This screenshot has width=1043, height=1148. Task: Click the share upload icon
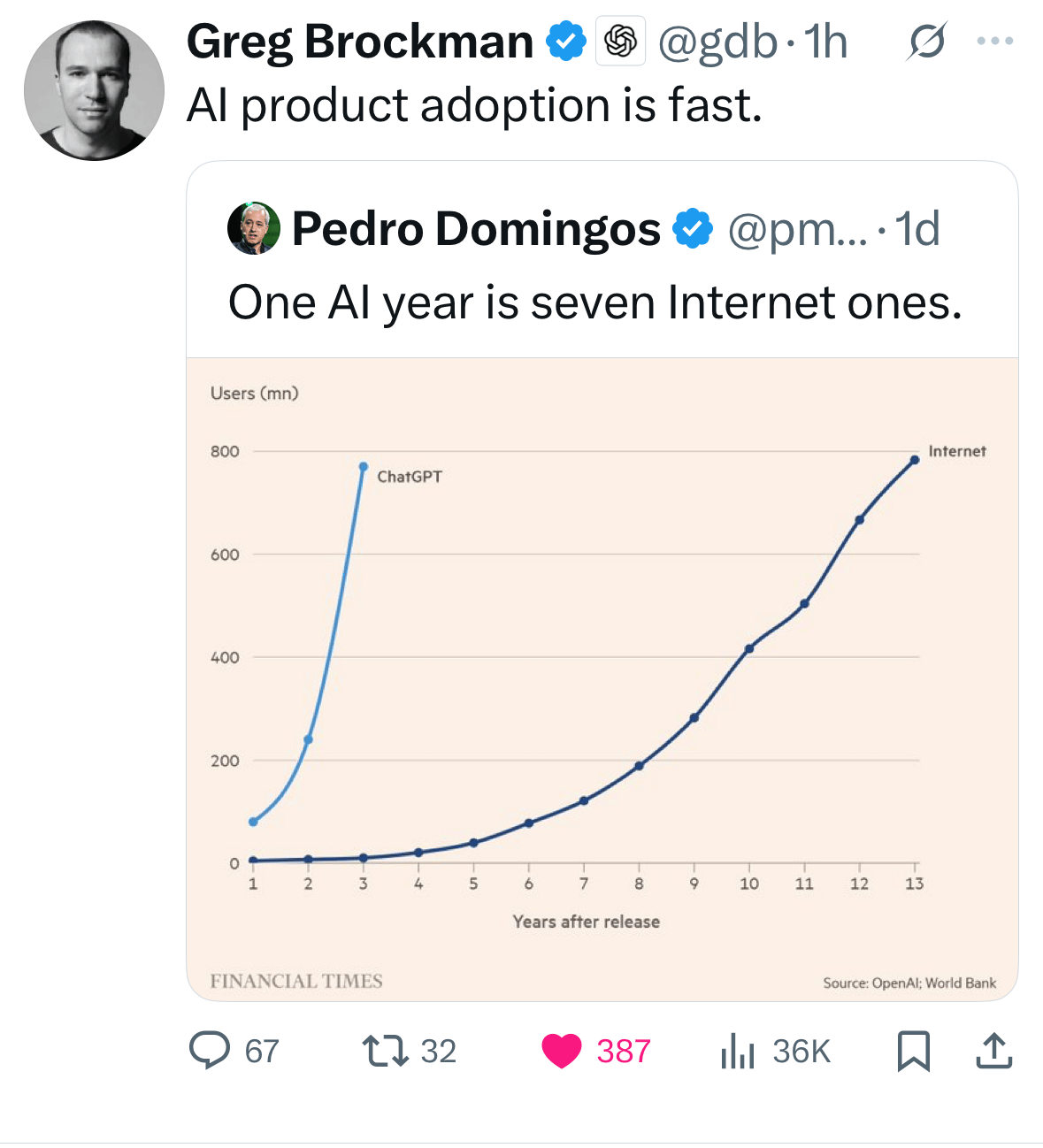993,1051
